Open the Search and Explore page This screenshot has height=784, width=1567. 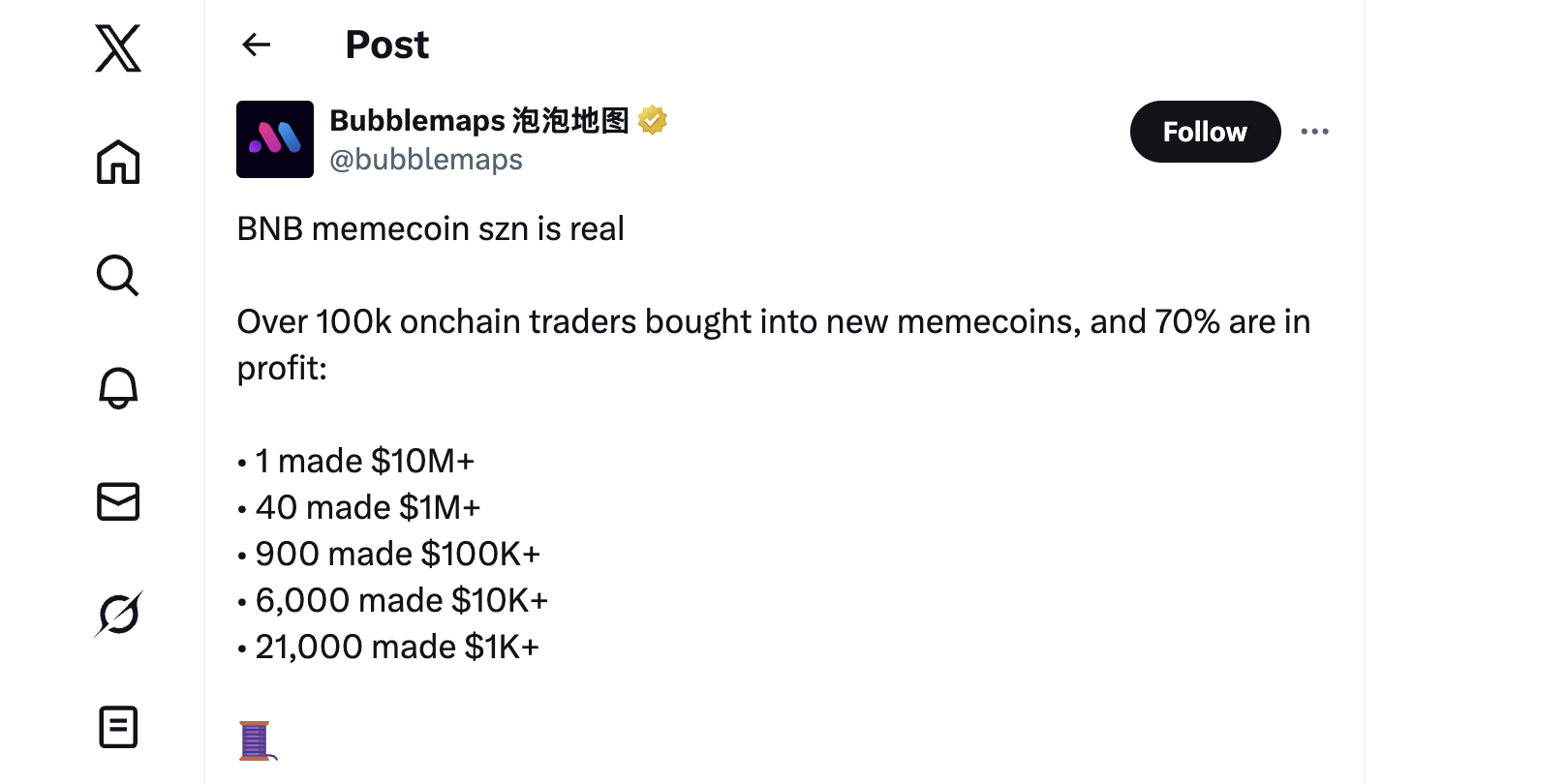click(x=118, y=275)
